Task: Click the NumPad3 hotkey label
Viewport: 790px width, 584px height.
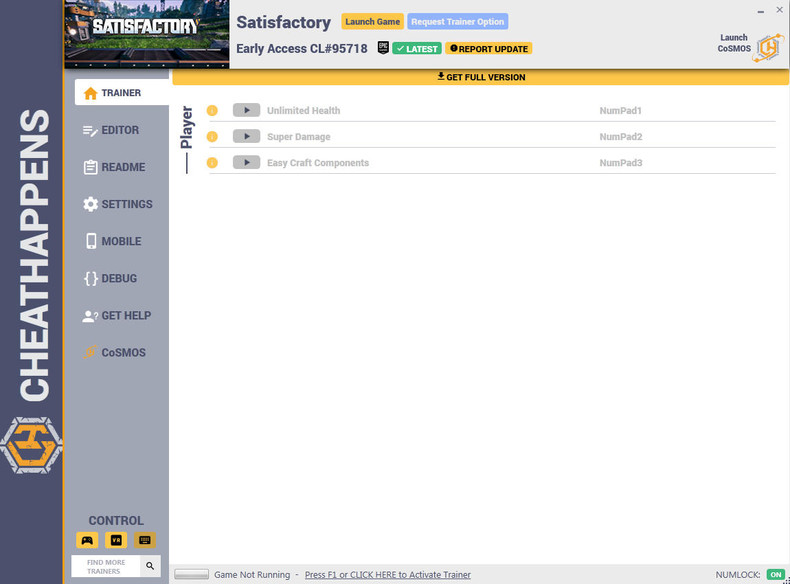Action: (x=620, y=163)
